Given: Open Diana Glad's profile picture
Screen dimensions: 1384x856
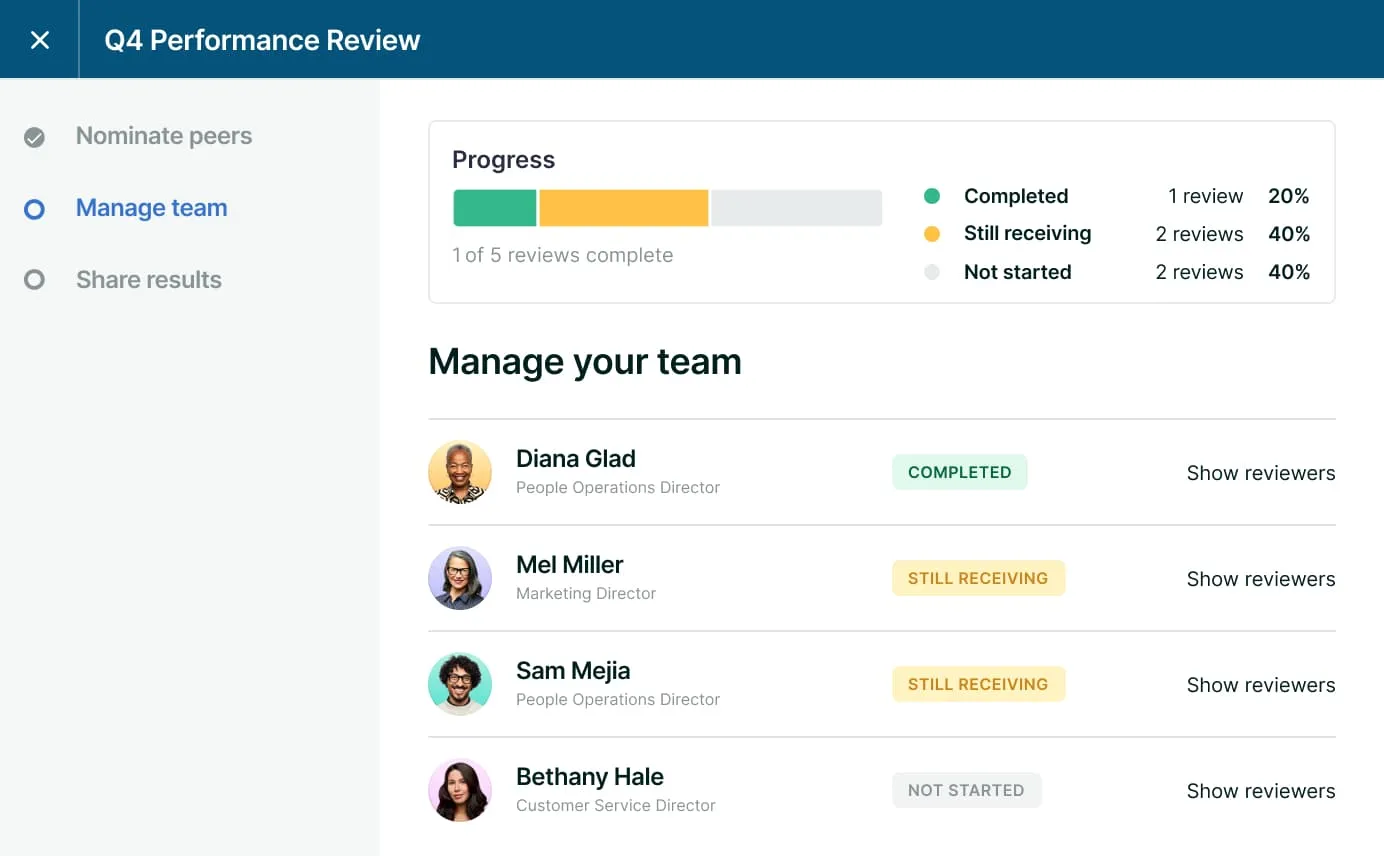Looking at the screenshot, I should (x=460, y=471).
